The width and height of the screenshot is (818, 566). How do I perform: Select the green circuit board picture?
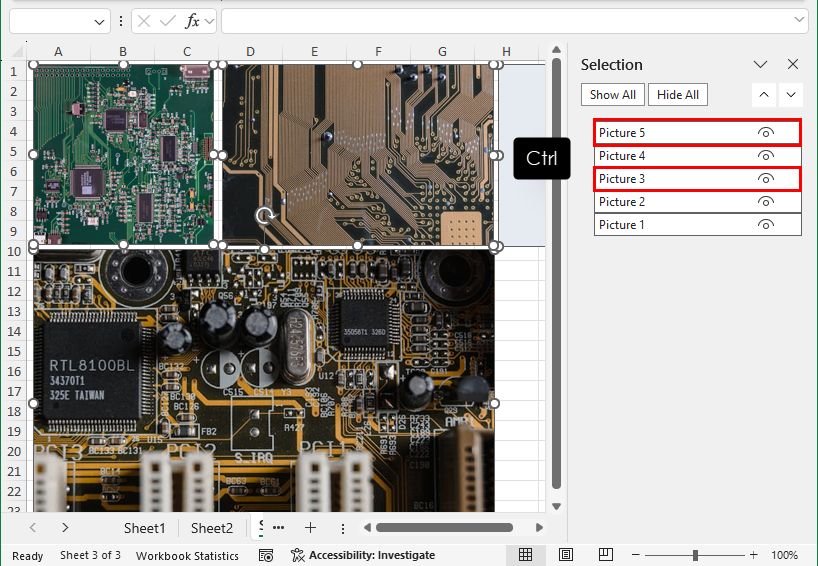pyautogui.click(x=123, y=154)
